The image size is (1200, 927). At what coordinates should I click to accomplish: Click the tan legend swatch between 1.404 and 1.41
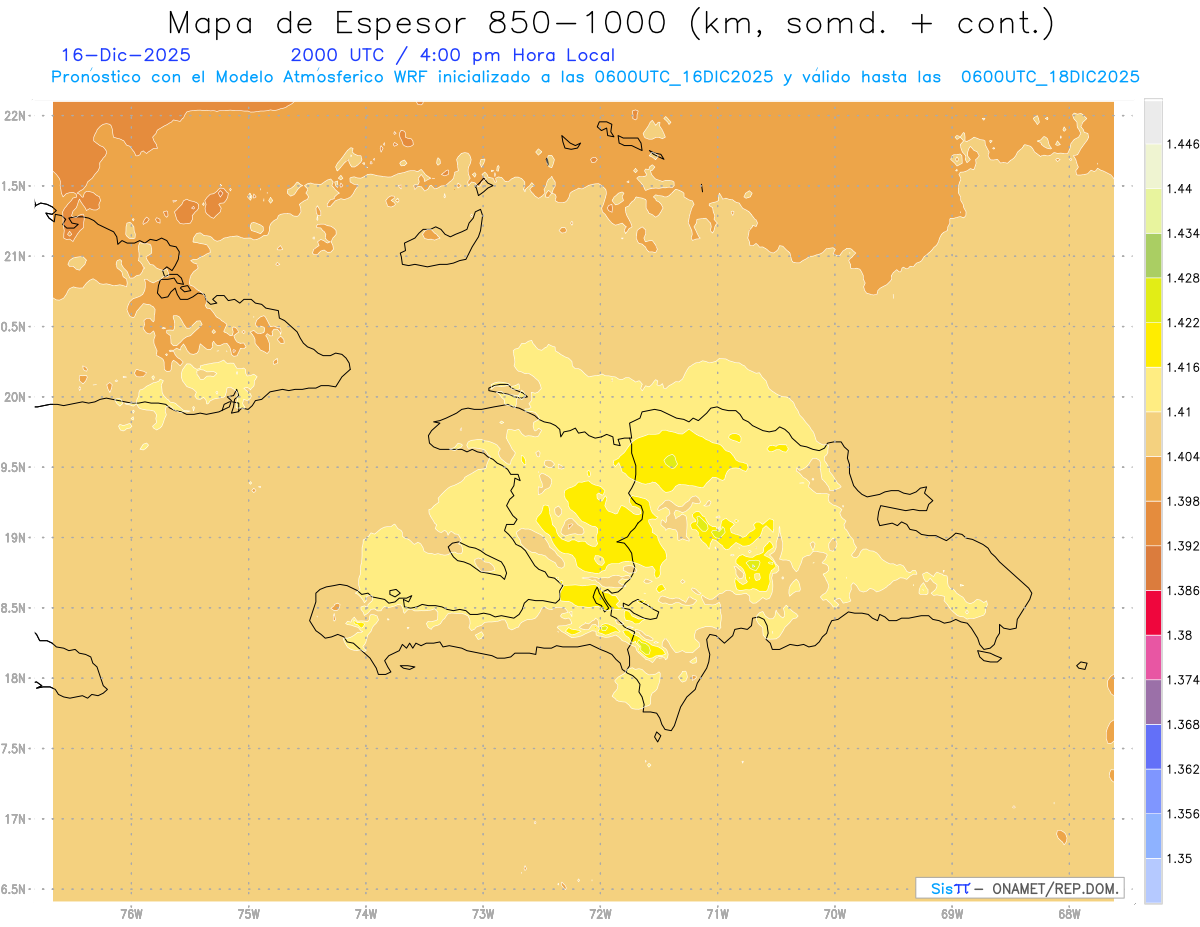tap(1153, 433)
